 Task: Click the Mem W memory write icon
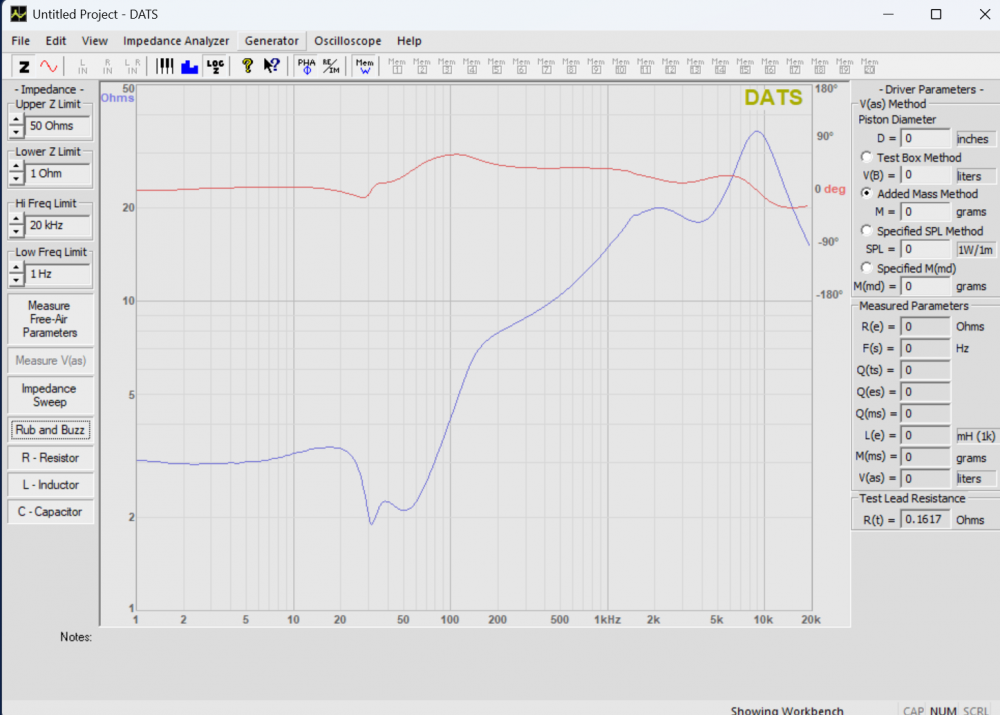pyautogui.click(x=365, y=66)
